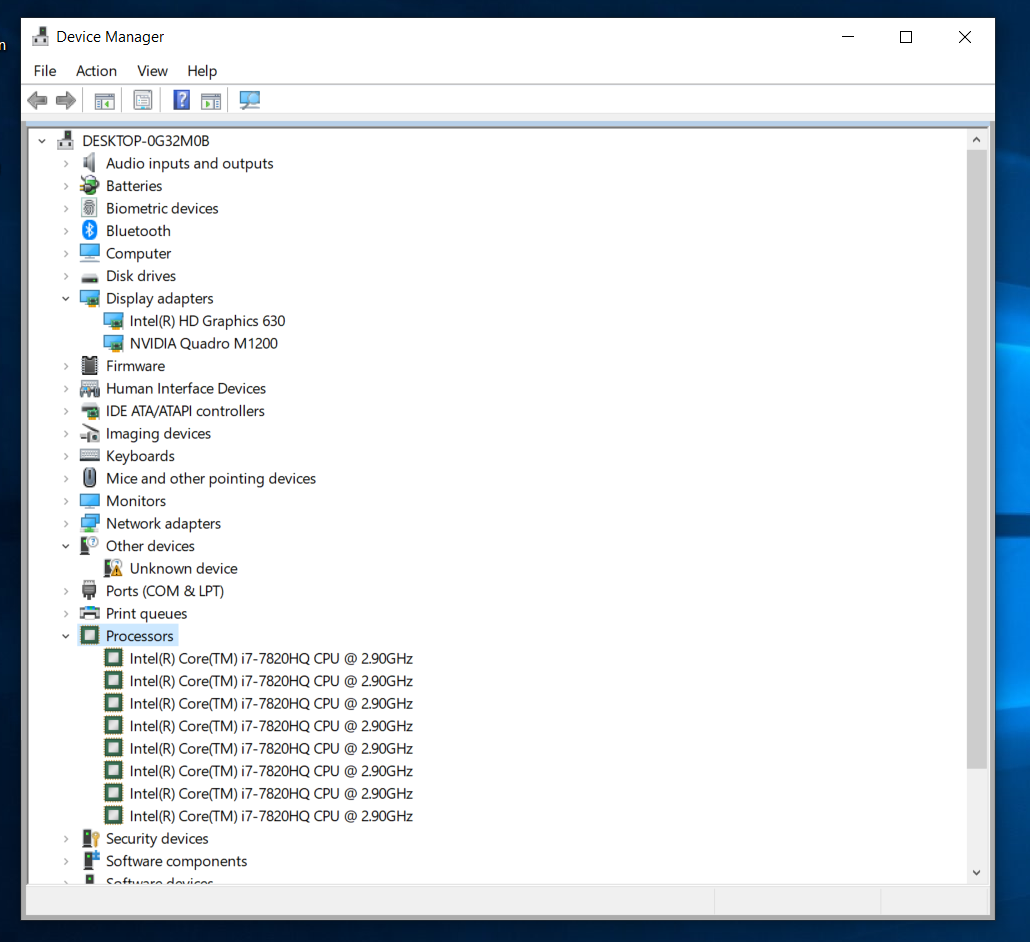Click the Show/Hide Action Pane toolbar icon
Viewport: 1030px width, 942px height.
(x=210, y=100)
